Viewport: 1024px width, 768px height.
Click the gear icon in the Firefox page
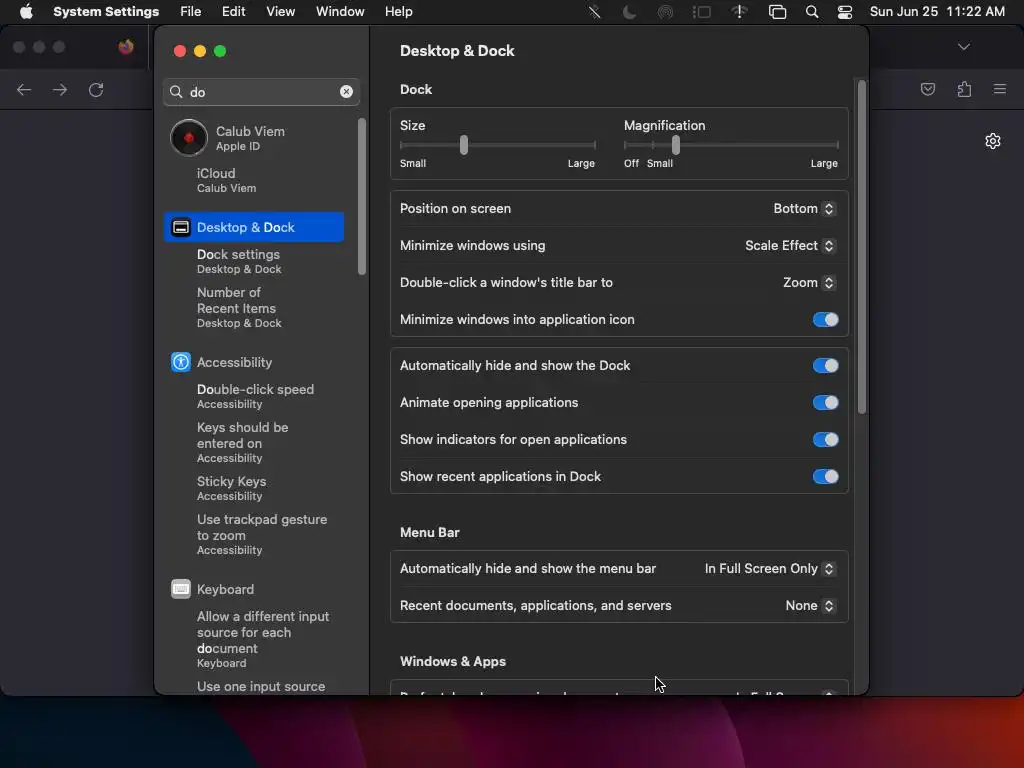(993, 141)
